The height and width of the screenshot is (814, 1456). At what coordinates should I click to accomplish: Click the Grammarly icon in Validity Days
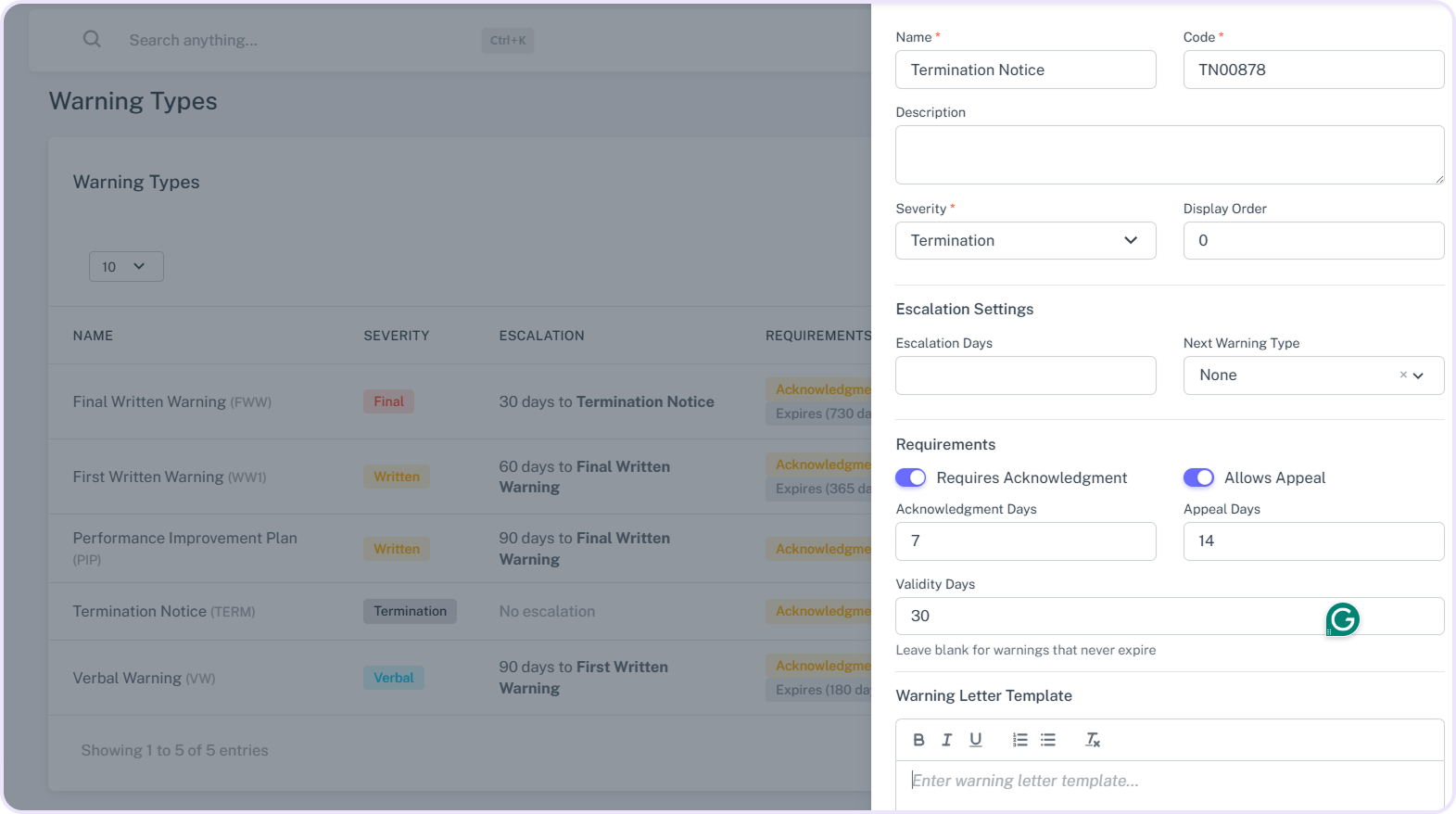1342,618
